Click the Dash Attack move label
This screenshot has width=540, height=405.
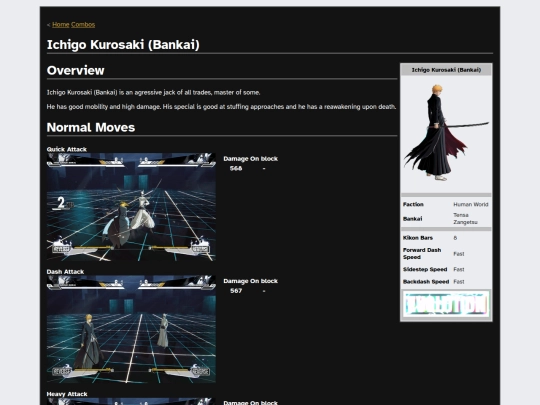65,271
